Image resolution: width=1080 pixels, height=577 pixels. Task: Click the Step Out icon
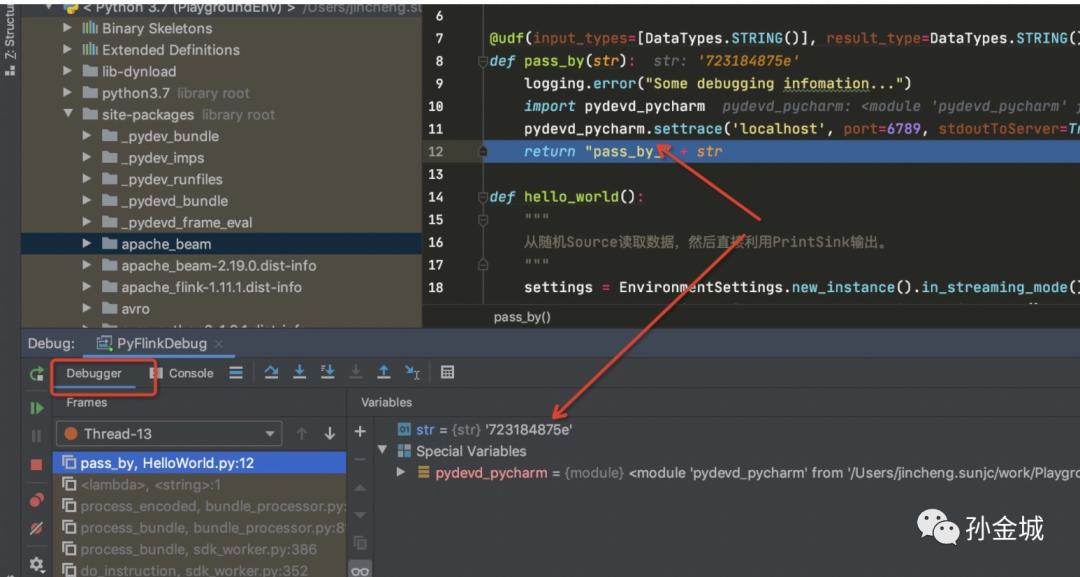[384, 373]
